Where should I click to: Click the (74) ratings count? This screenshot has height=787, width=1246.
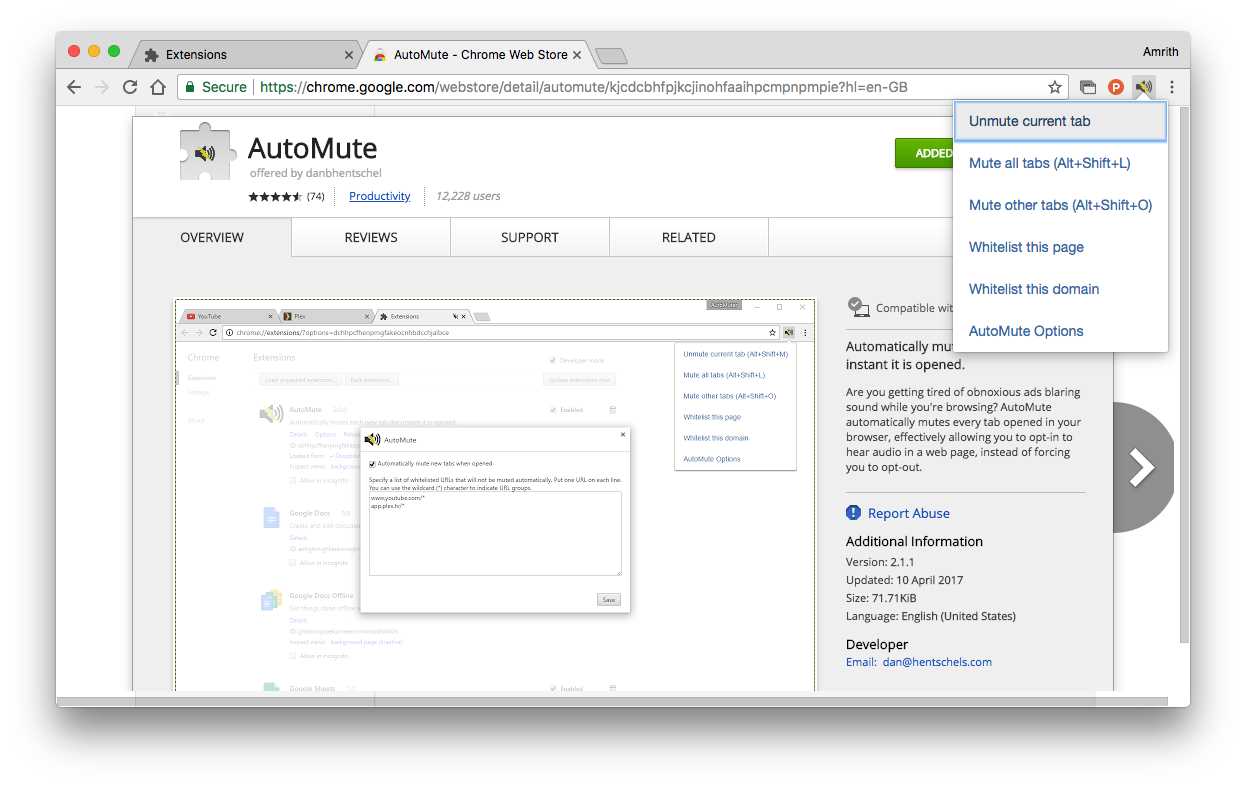click(x=315, y=196)
